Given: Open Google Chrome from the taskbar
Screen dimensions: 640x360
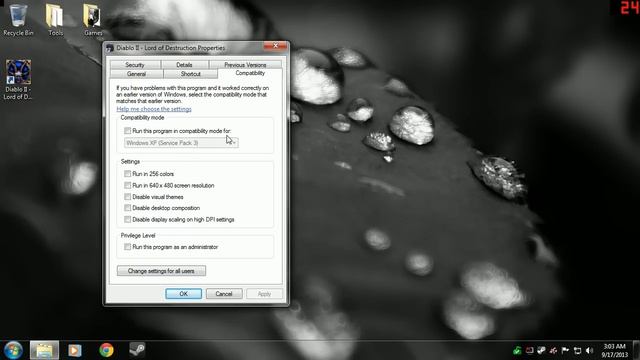Looking at the screenshot, I should click(106, 350).
